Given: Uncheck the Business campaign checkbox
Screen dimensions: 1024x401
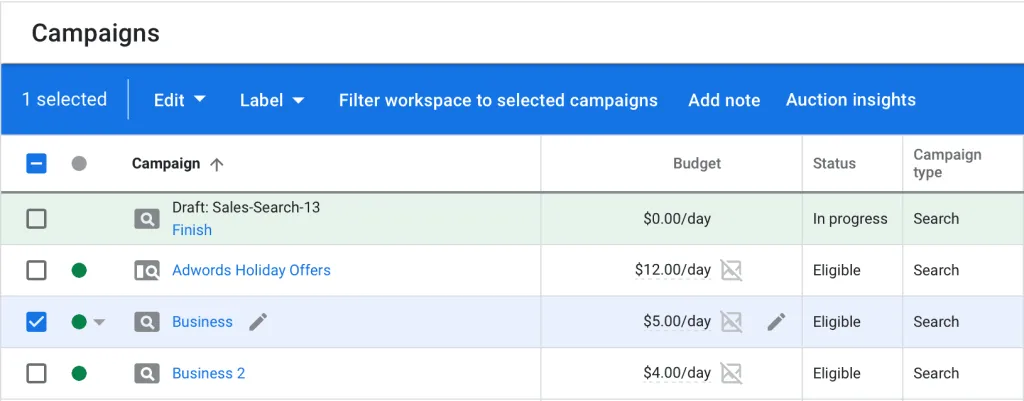Looking at the screenshot, I should [36, 322].
